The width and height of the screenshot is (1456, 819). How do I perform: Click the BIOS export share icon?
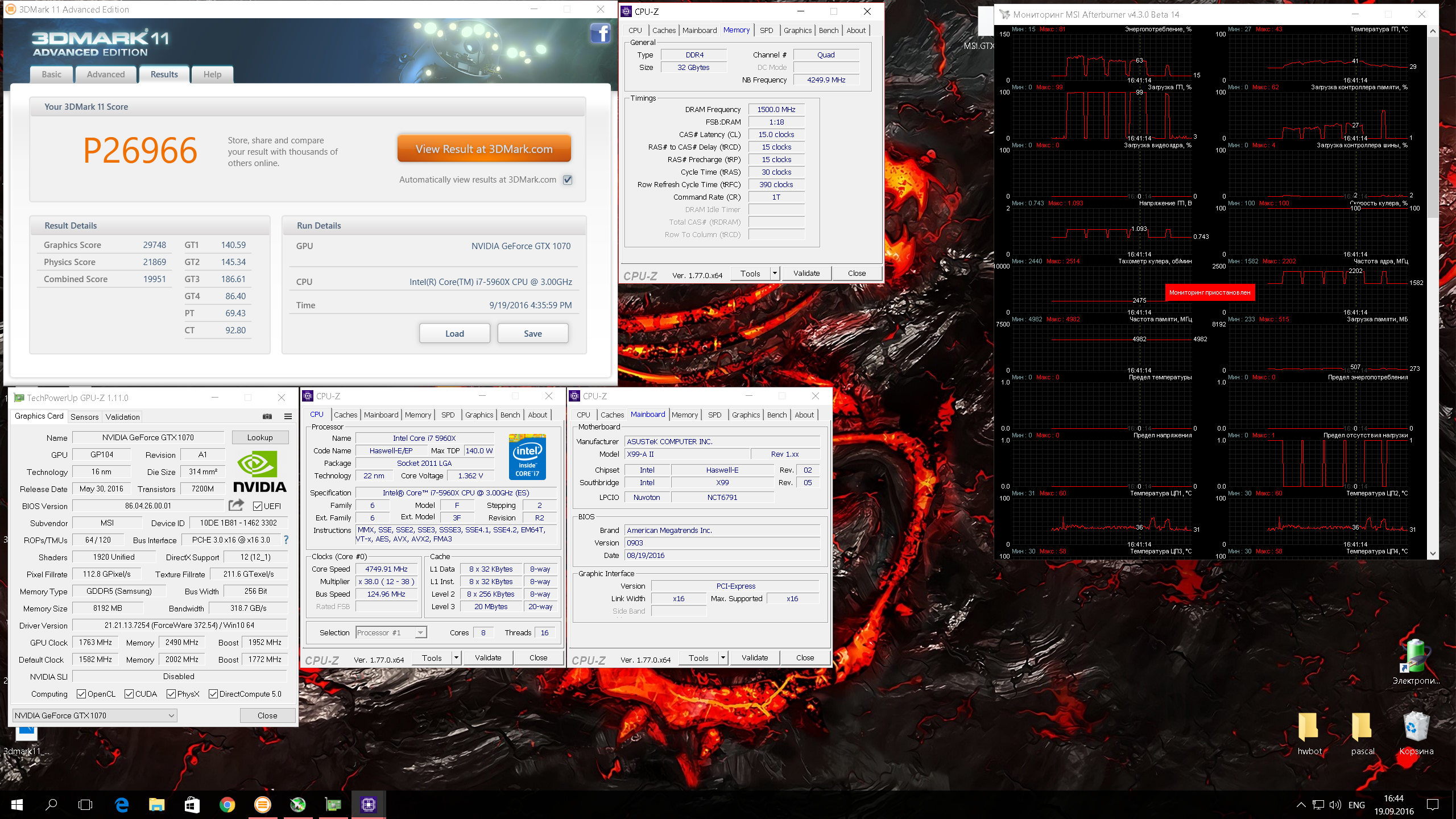(x=236, y=505)
